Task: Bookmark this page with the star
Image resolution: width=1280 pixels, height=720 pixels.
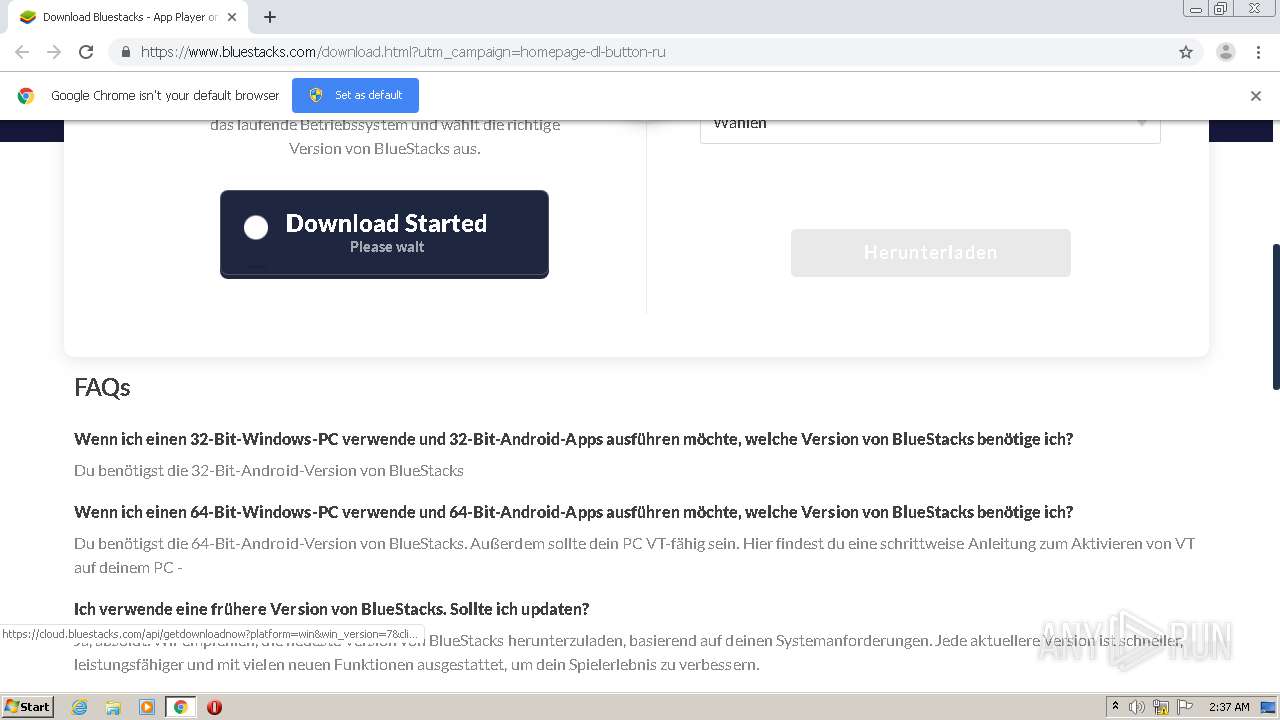Action: [x=1186, y=52]
